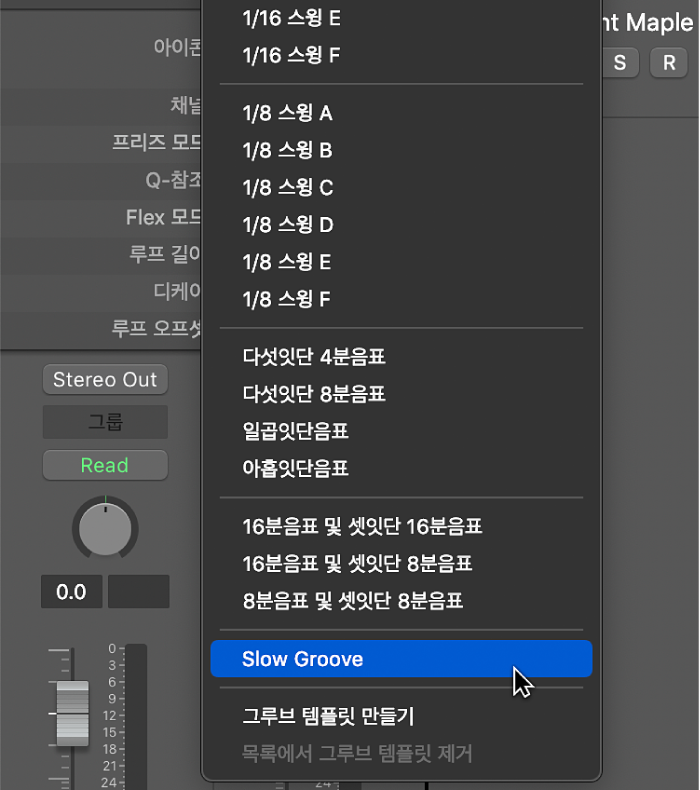Click the 디케이 inspector row
Screen dimensions: 700x790
point(101,291)
